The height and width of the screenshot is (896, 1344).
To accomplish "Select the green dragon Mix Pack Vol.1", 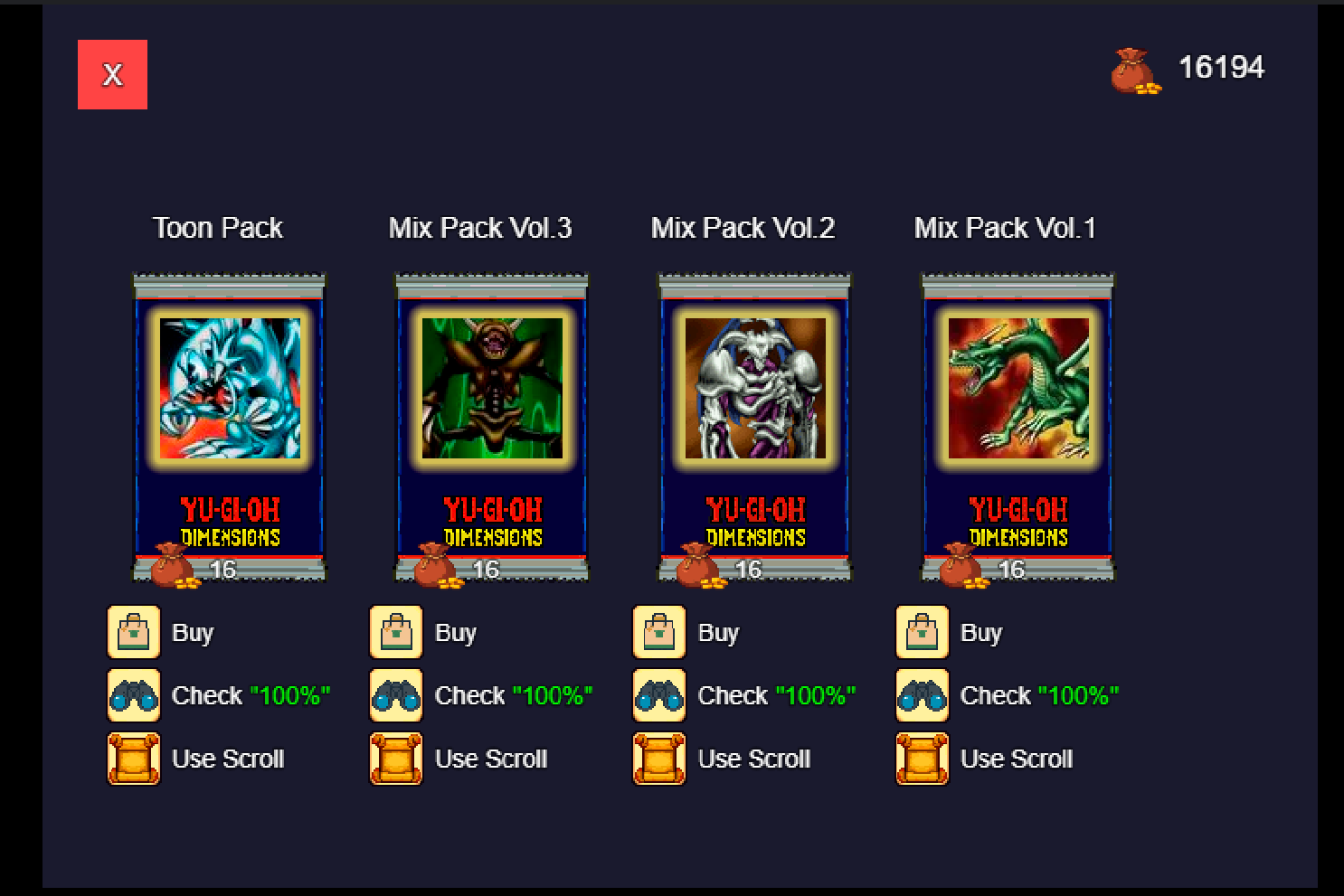I will (x=1017, y=428).
